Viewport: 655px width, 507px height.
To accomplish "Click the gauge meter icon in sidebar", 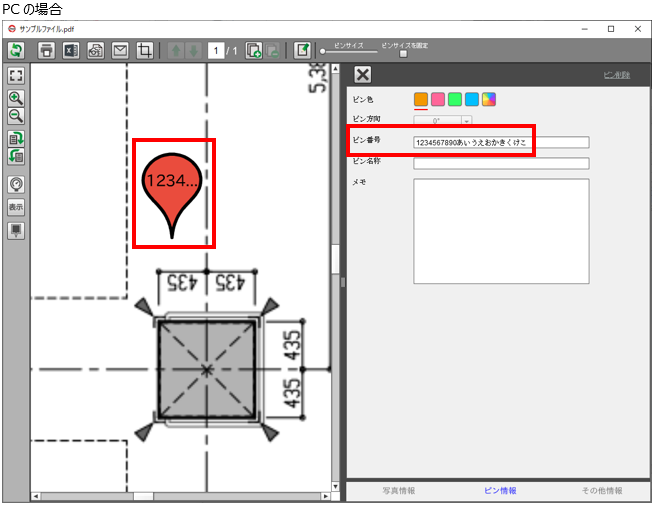I will coord(16,184).
